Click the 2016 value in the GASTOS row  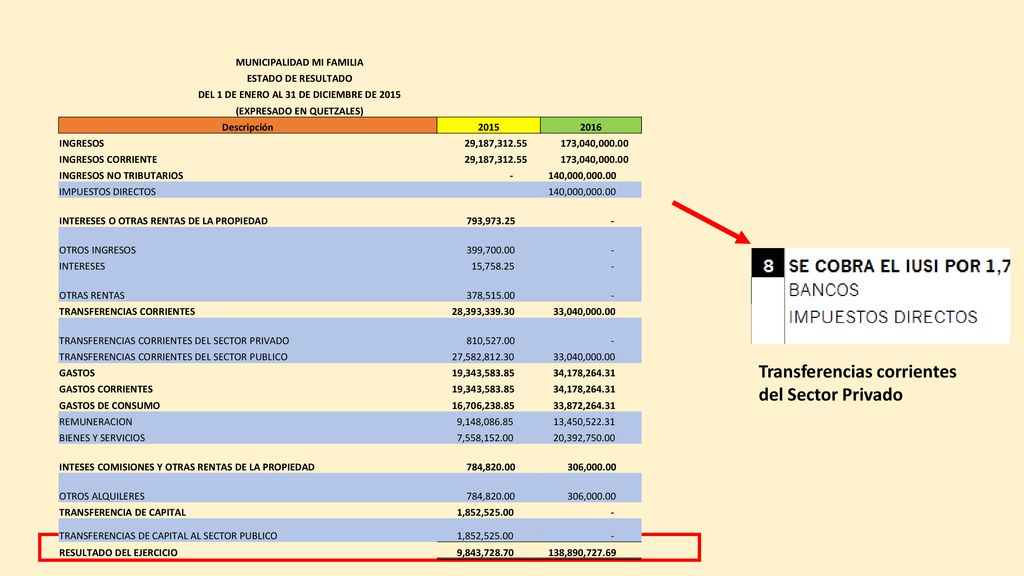click(584, 373)
